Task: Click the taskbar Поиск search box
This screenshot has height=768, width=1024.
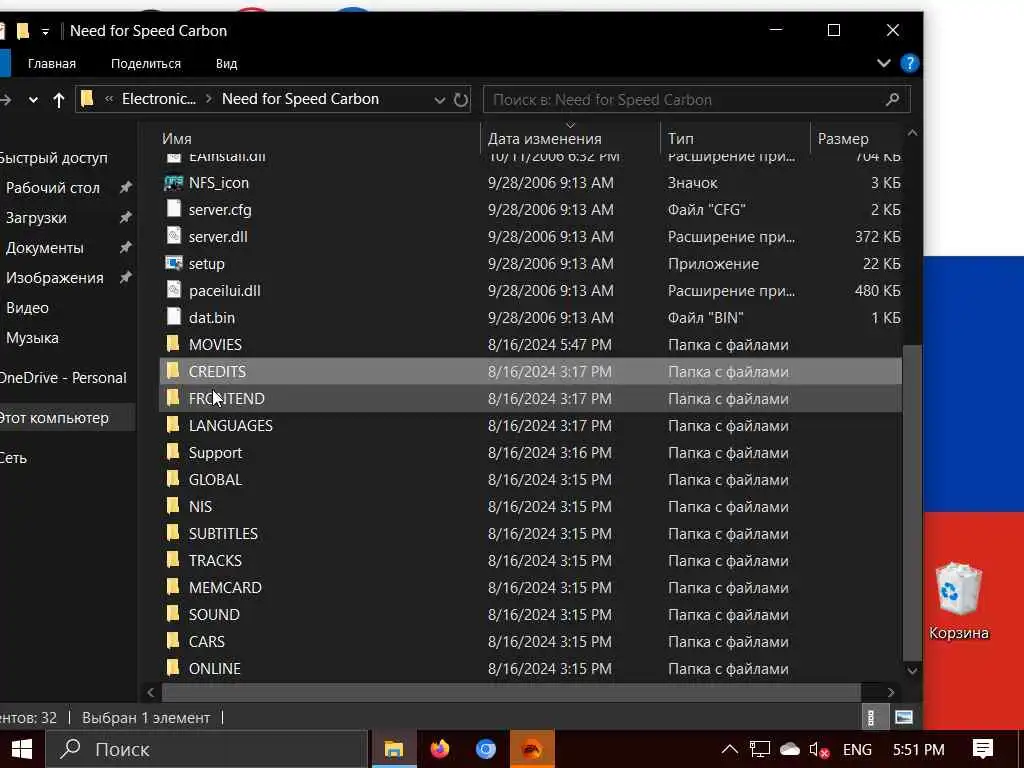Action: tap(206, 749)
